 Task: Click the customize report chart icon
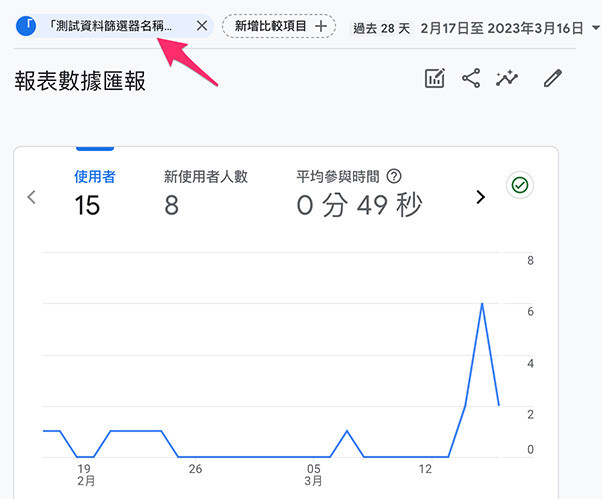pos(435,78)
